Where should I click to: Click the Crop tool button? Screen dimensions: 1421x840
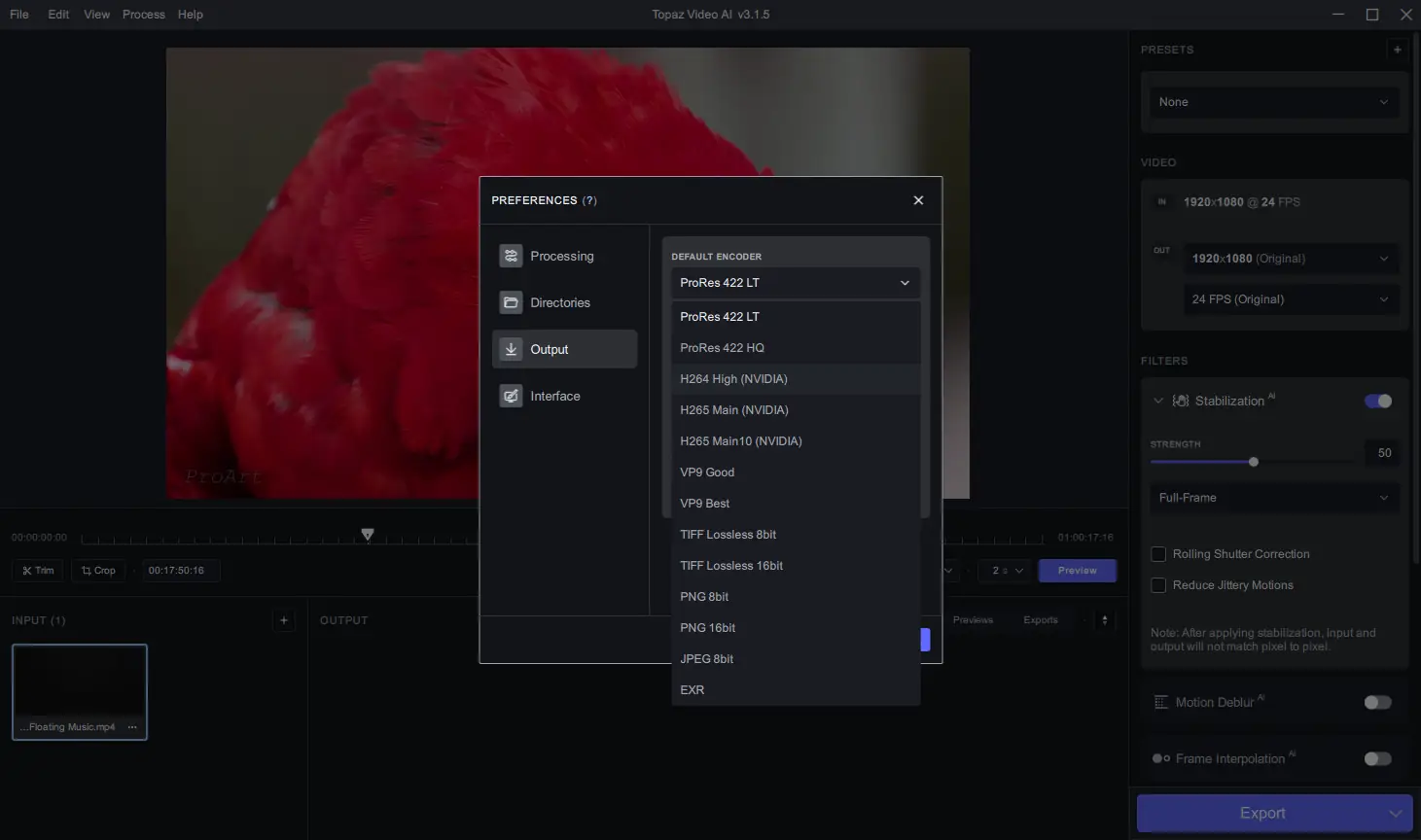(98, 571)
